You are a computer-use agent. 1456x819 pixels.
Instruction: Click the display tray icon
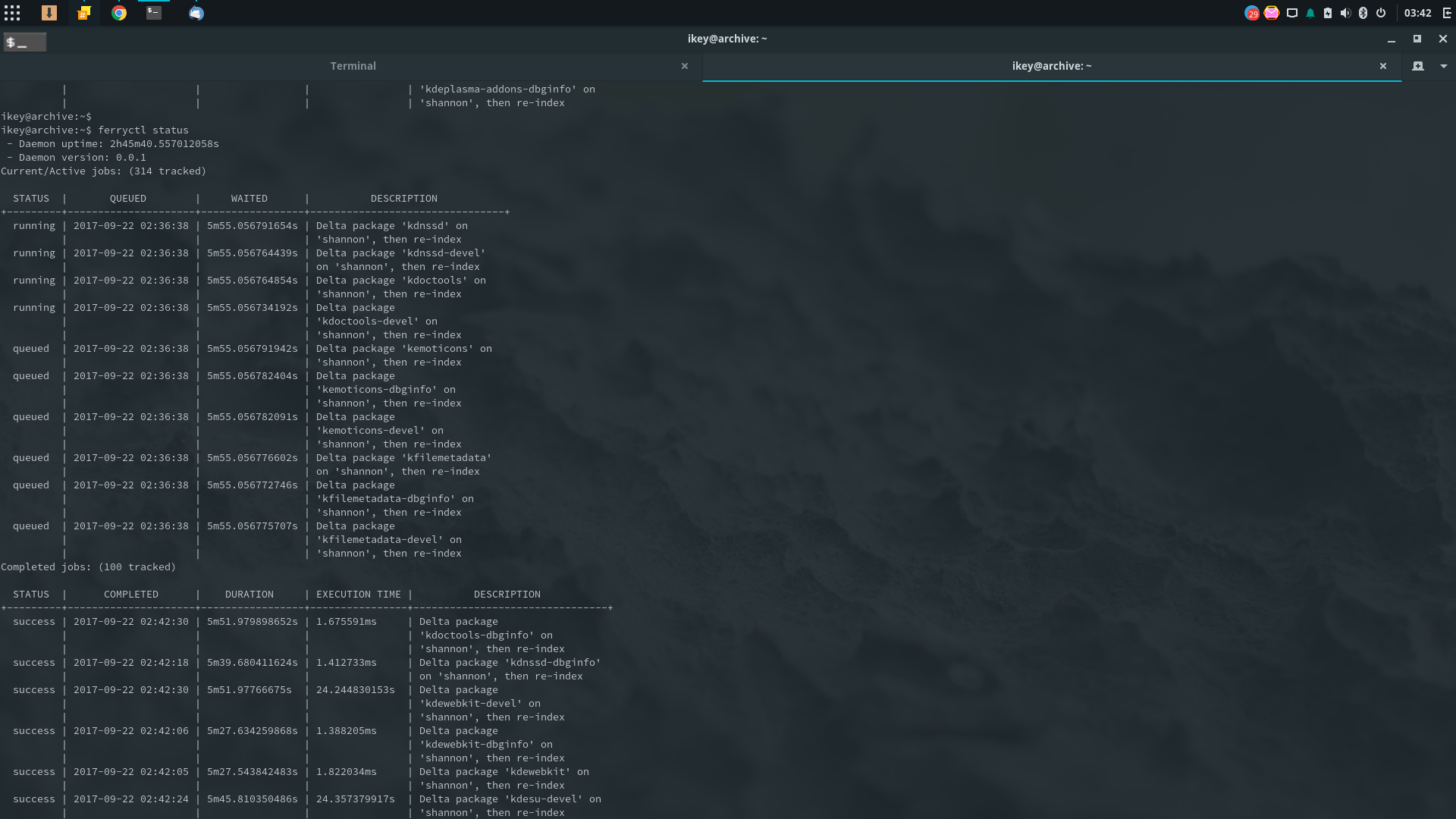coord(1292,13)
